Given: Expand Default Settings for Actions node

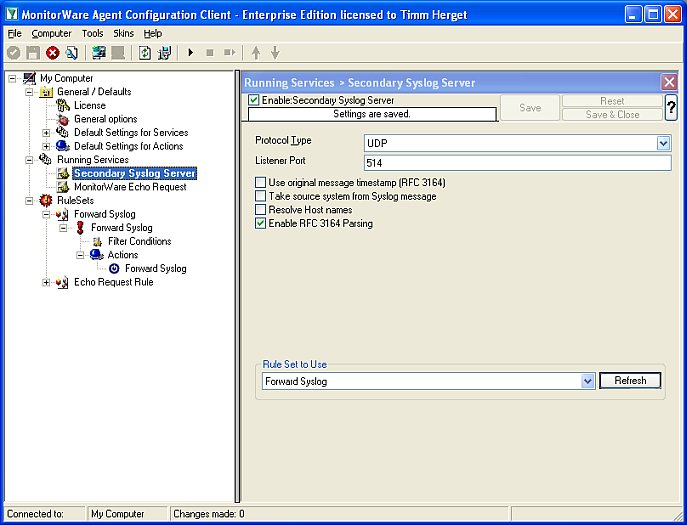Looking at the screenshot, I should tap(46, 146).
